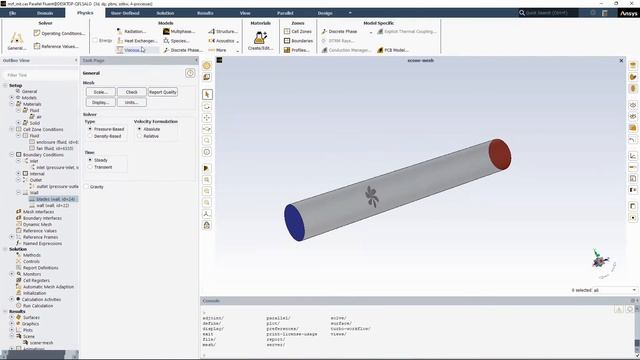Expand the Solid materials node
640x360 pixels.
(x=18, y=122)
